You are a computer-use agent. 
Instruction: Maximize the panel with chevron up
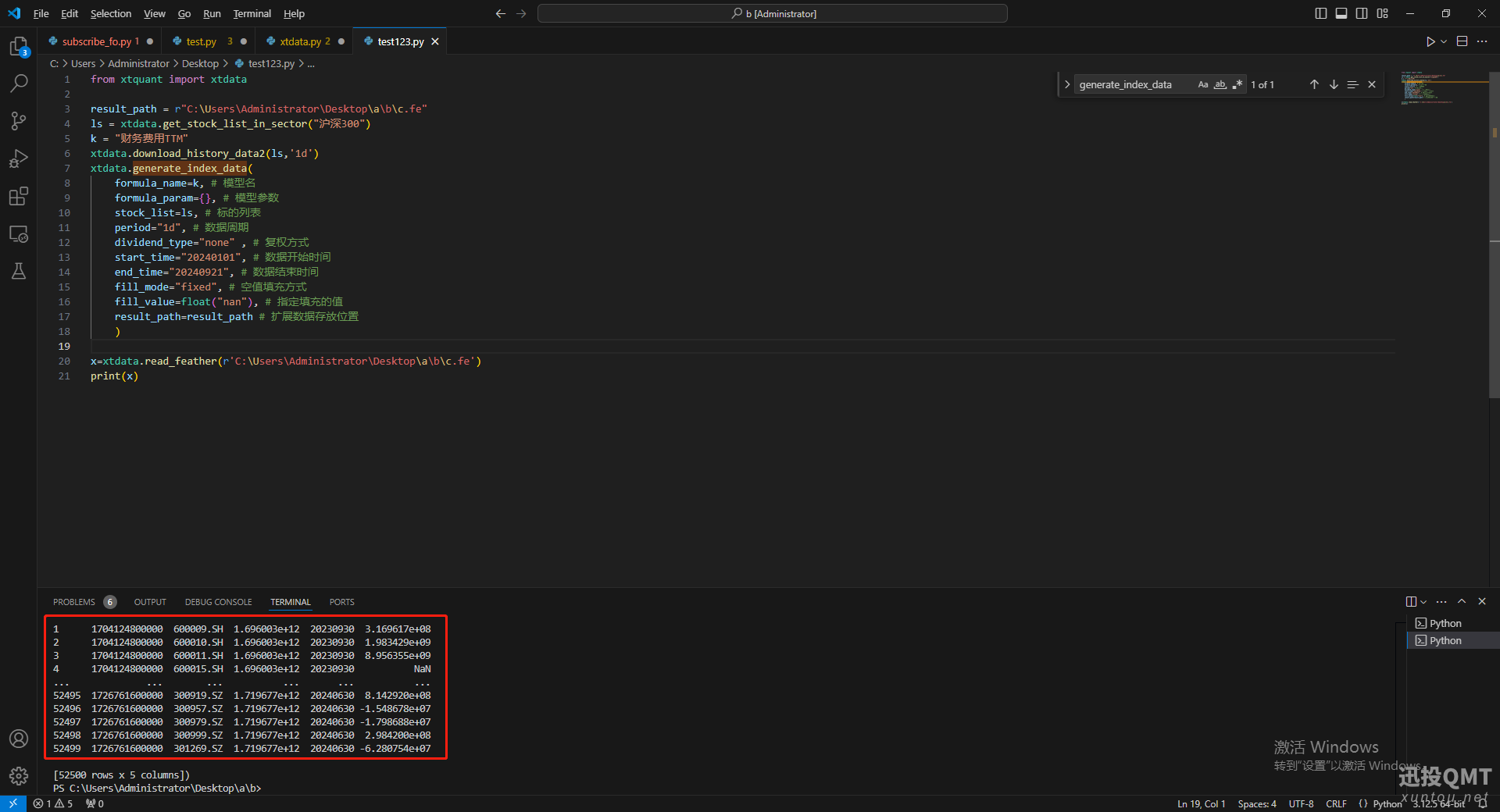pos(1462,601)
